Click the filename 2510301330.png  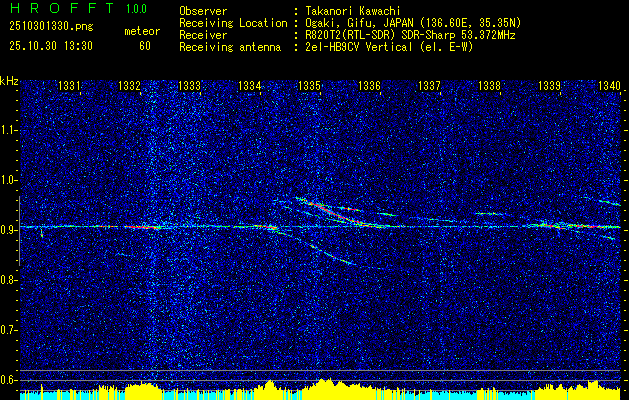[x=51, y=27]
